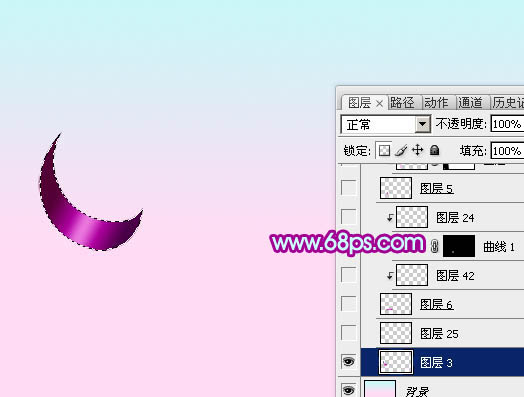
Task: Show 图层 25 via its visibility box
Action: [x=348, y=333]
